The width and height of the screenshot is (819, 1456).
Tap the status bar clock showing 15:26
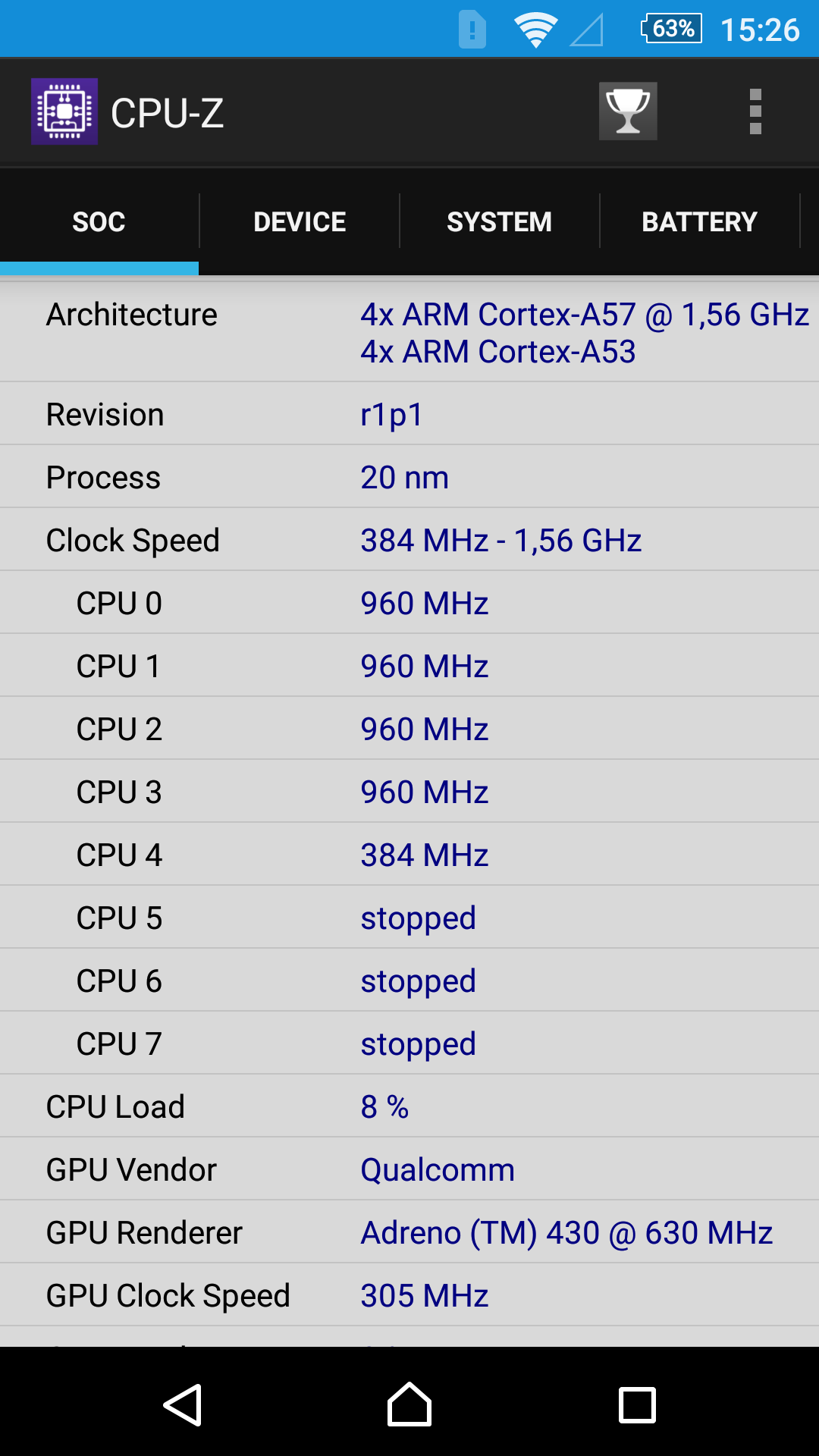point(760,30)
